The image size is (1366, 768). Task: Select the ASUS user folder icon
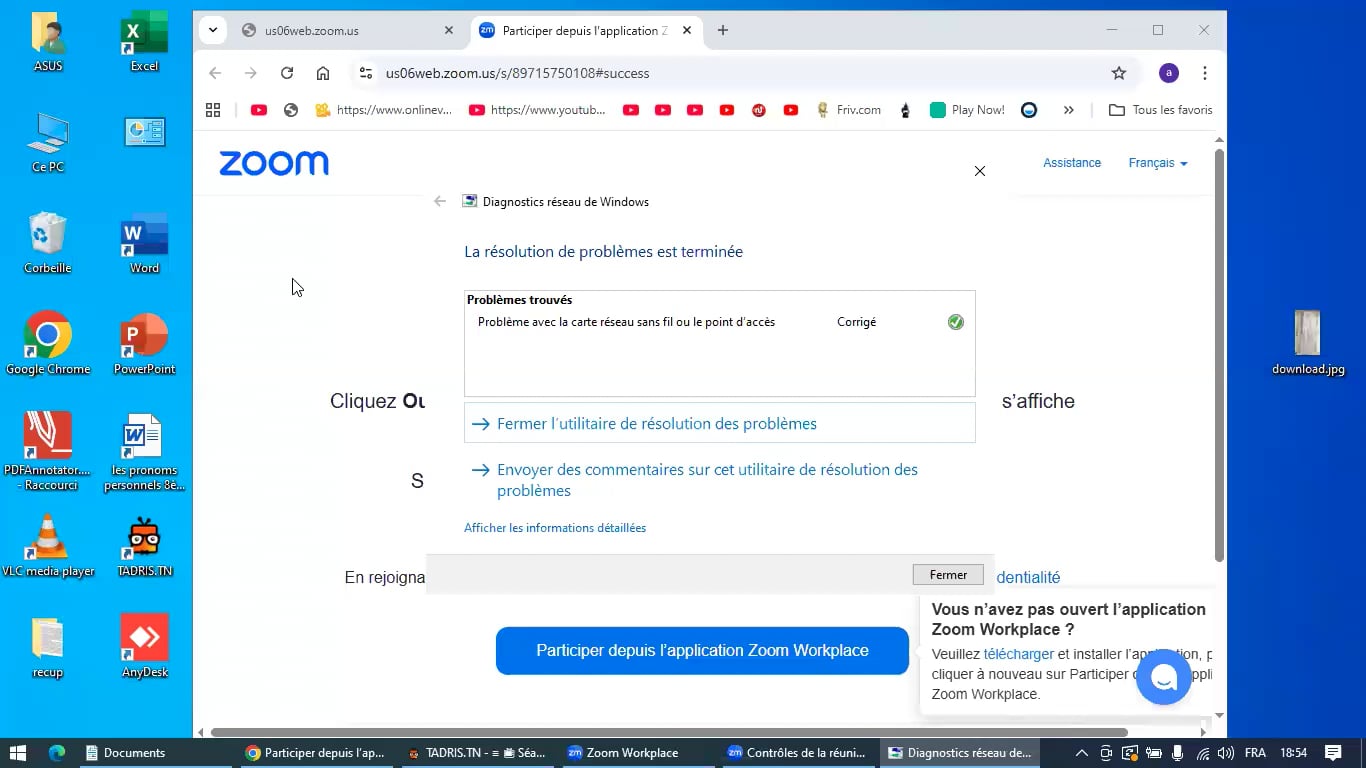pyautogui.click(x=48, y=43)
